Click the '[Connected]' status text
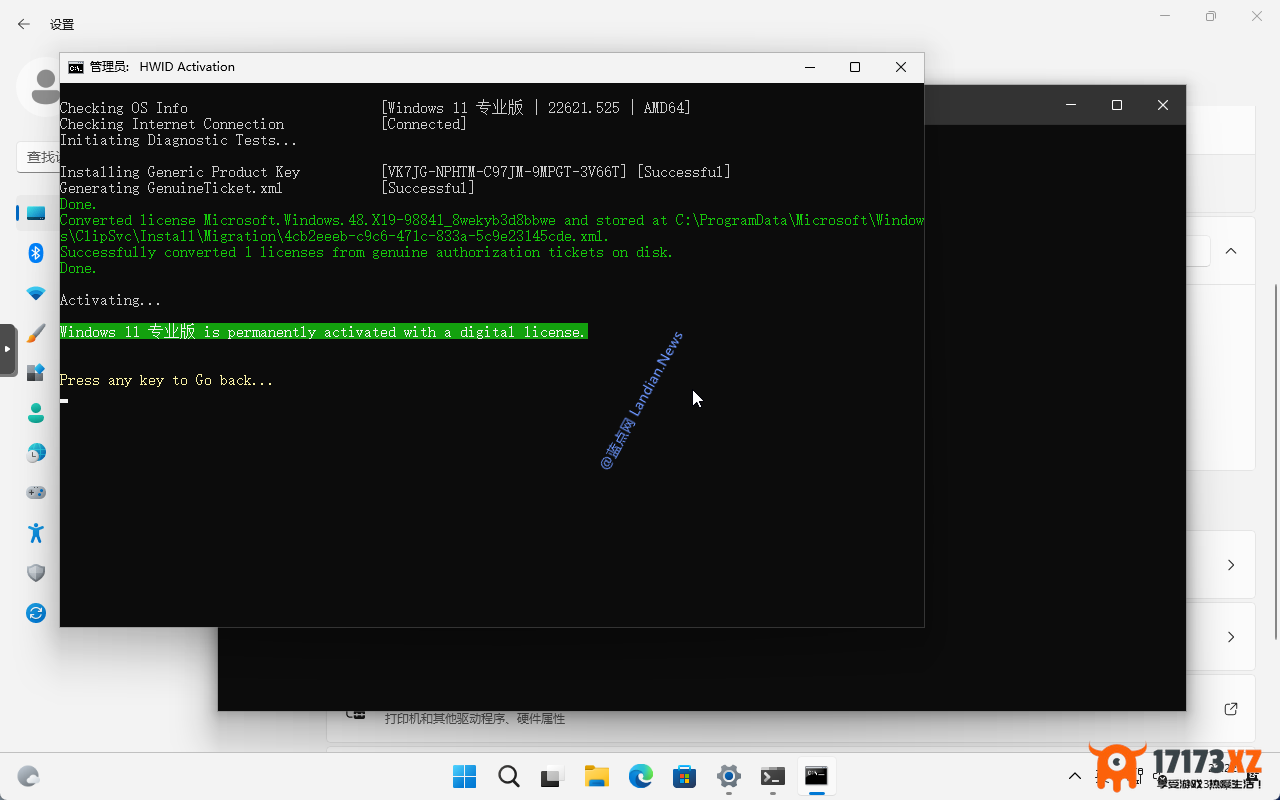 tap(424, 124)
